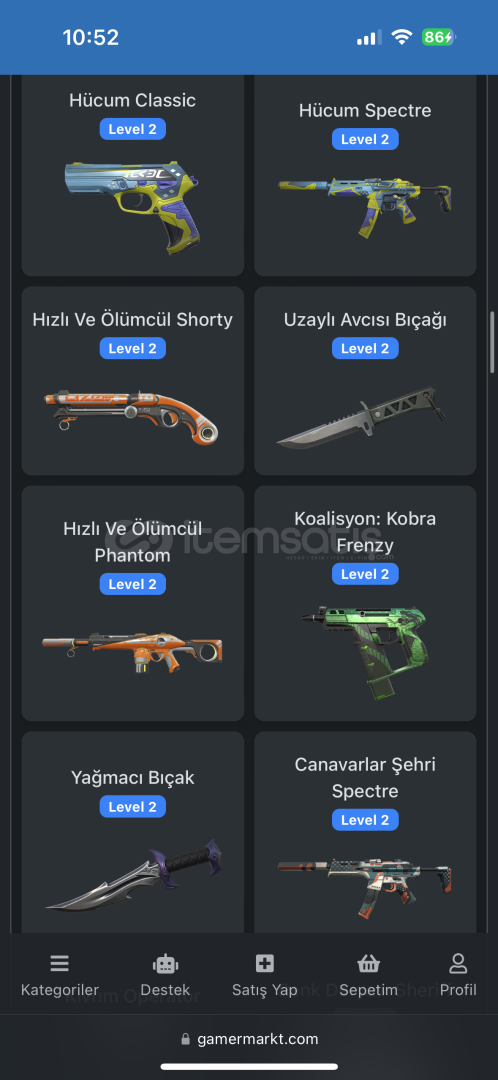The width and height of the screenshot is (498, 1080).
Task: Tap the Wi-Fi icon in status bar
Action: click(x=401, y=37)
